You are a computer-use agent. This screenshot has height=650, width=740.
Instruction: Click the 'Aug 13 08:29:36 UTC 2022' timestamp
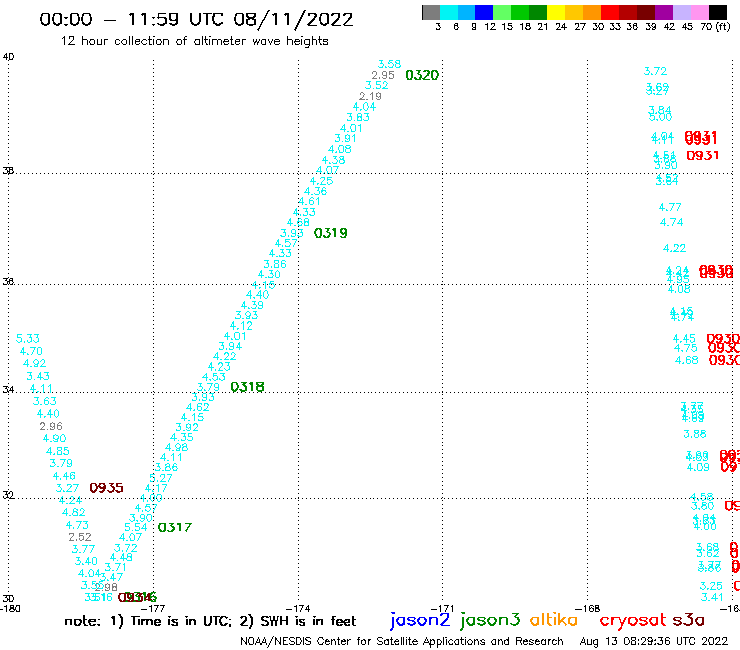click(x=654, y=641)
